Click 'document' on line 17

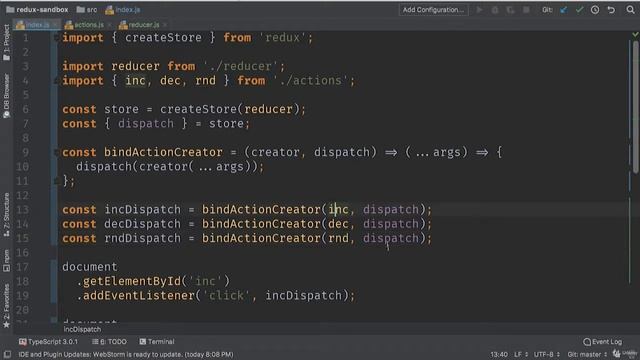[x=90, y=267]
